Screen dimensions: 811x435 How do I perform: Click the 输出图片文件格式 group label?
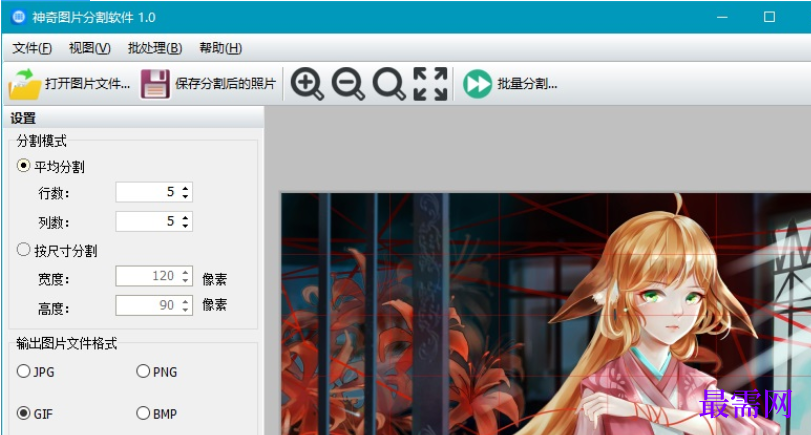67,343
